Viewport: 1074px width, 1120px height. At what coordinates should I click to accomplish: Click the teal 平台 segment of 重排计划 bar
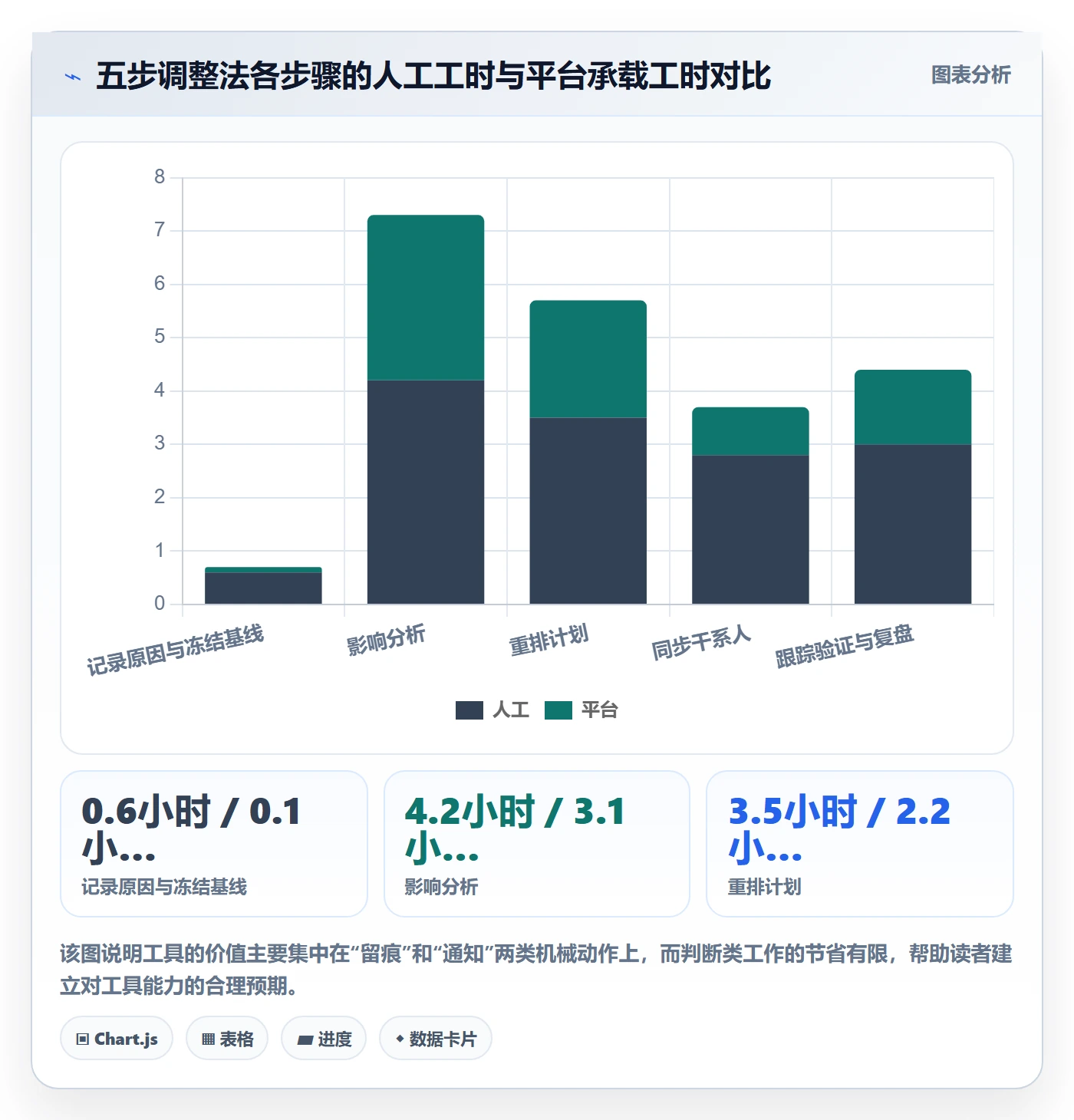(588, 359)
